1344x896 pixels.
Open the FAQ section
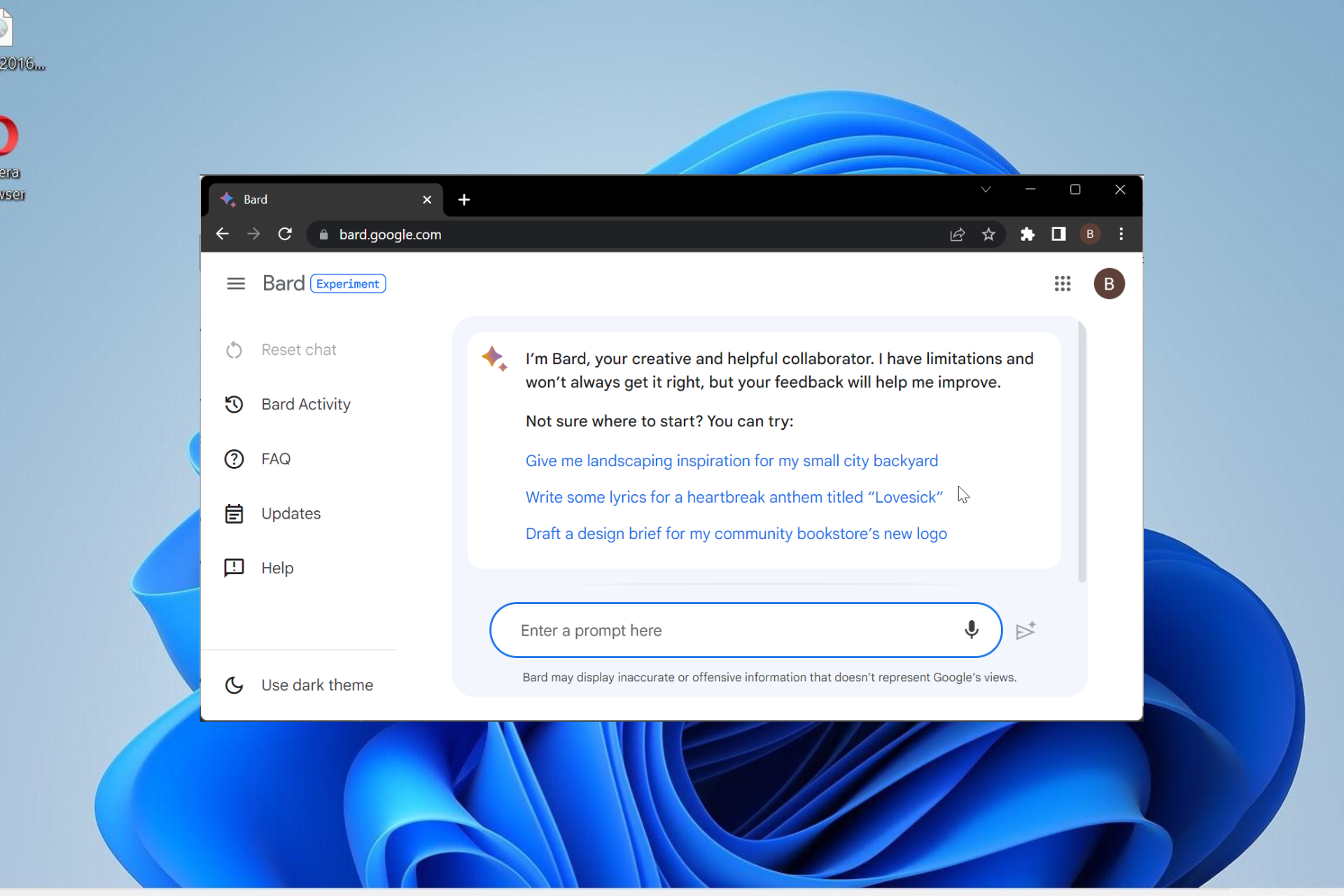click(275, 458)
